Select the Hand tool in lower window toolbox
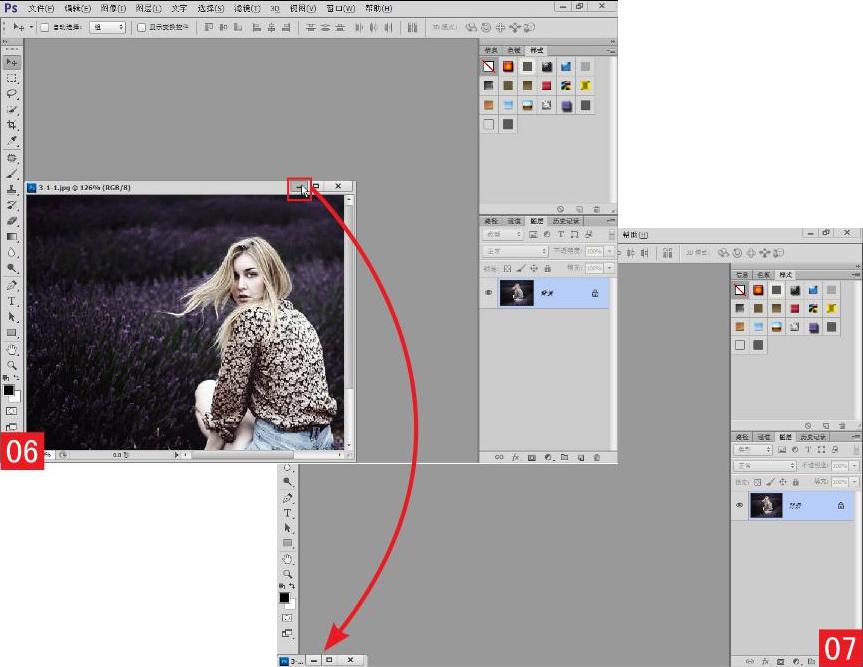Image resolution: width=863 pixels, height=667 pixels. [x=287, y=559]
